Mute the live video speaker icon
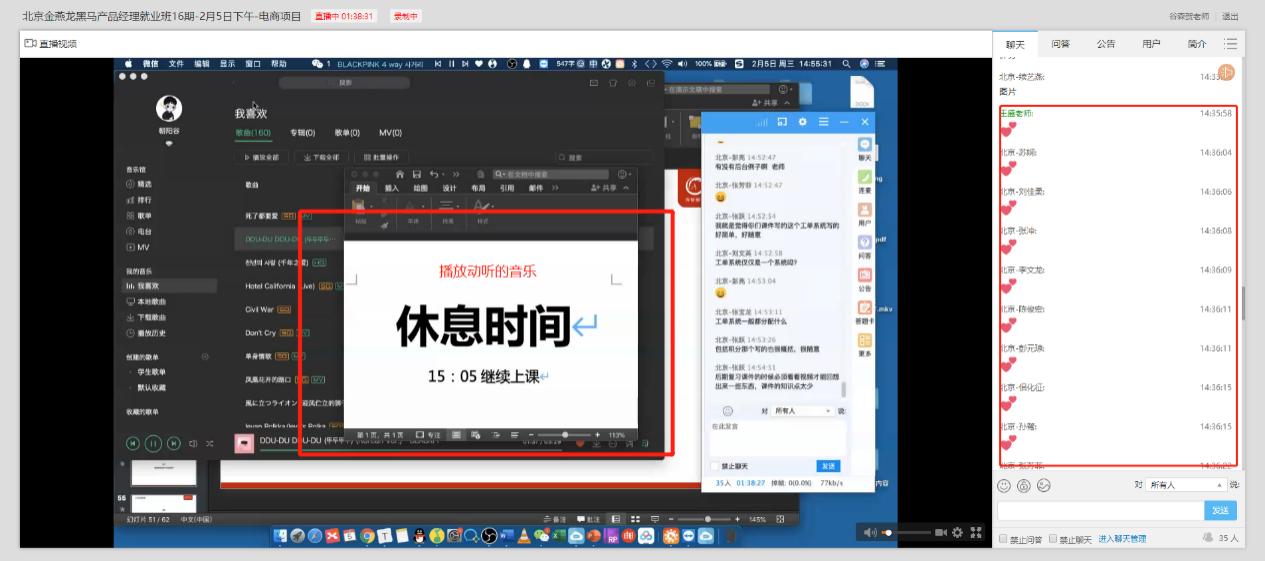This screenshot has height=561, width=1265. coord(869,533)
